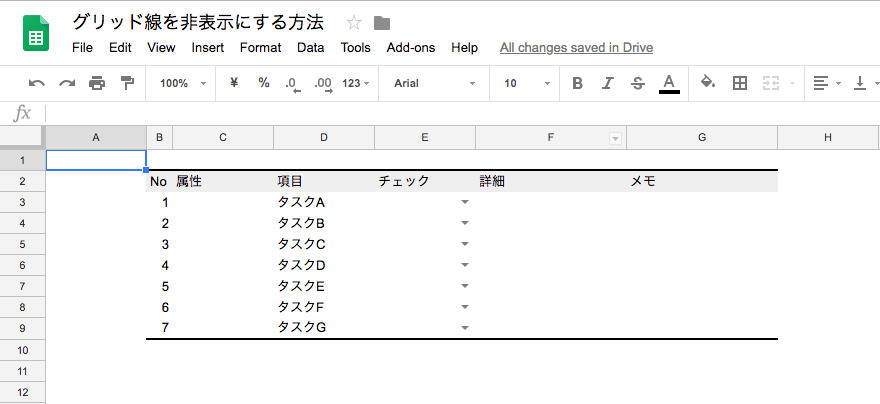Select the cell containing タスクF
The height and width of the screenshot is (404, 880).
click(324, 307)
